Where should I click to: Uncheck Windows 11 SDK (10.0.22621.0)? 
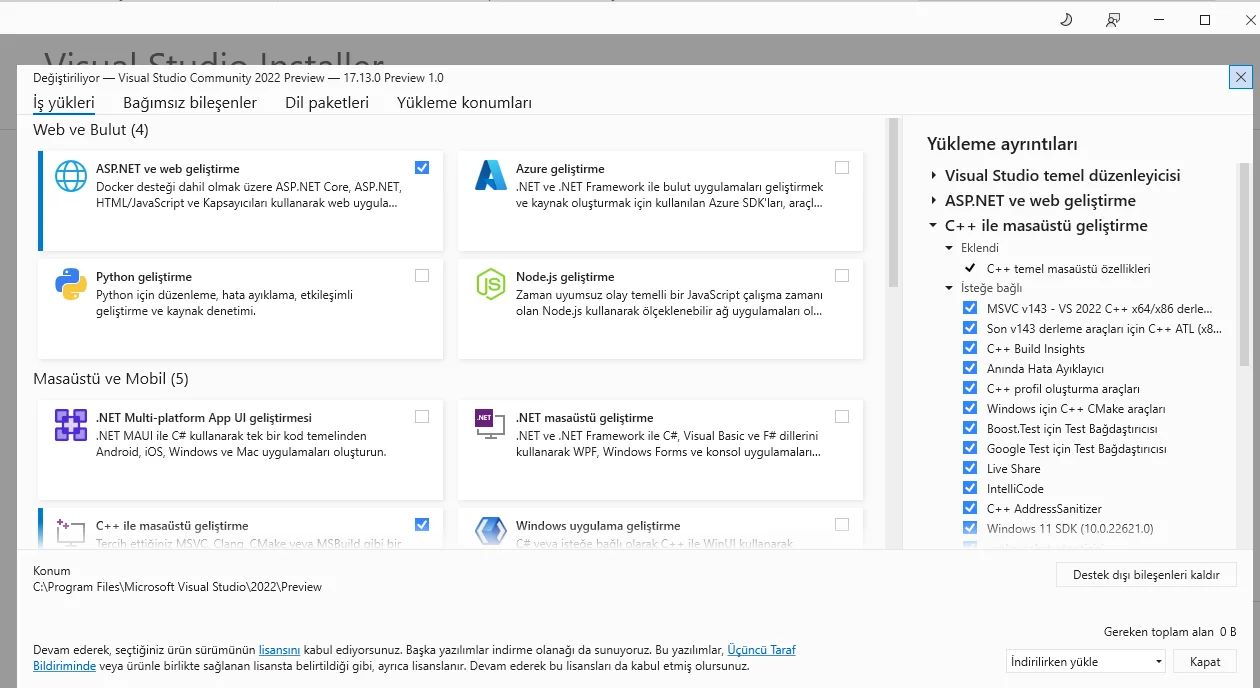(x=970, y=528)
